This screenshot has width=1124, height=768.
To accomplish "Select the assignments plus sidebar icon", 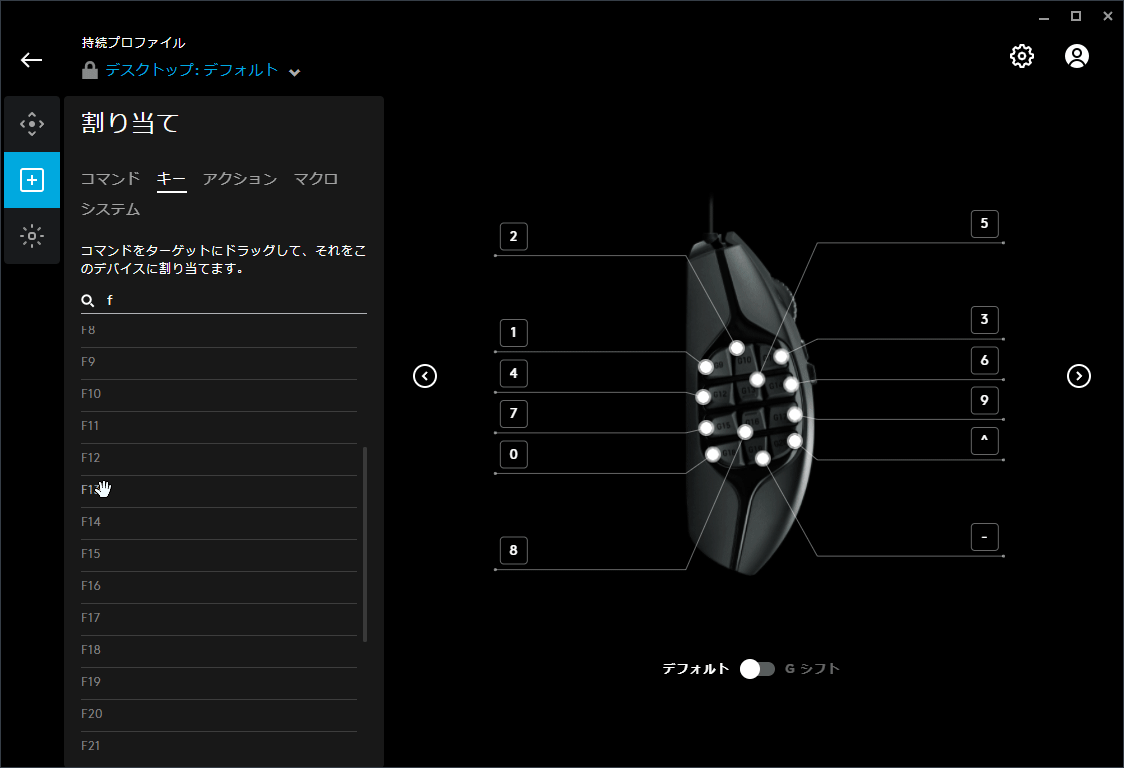I will point(32,180).
